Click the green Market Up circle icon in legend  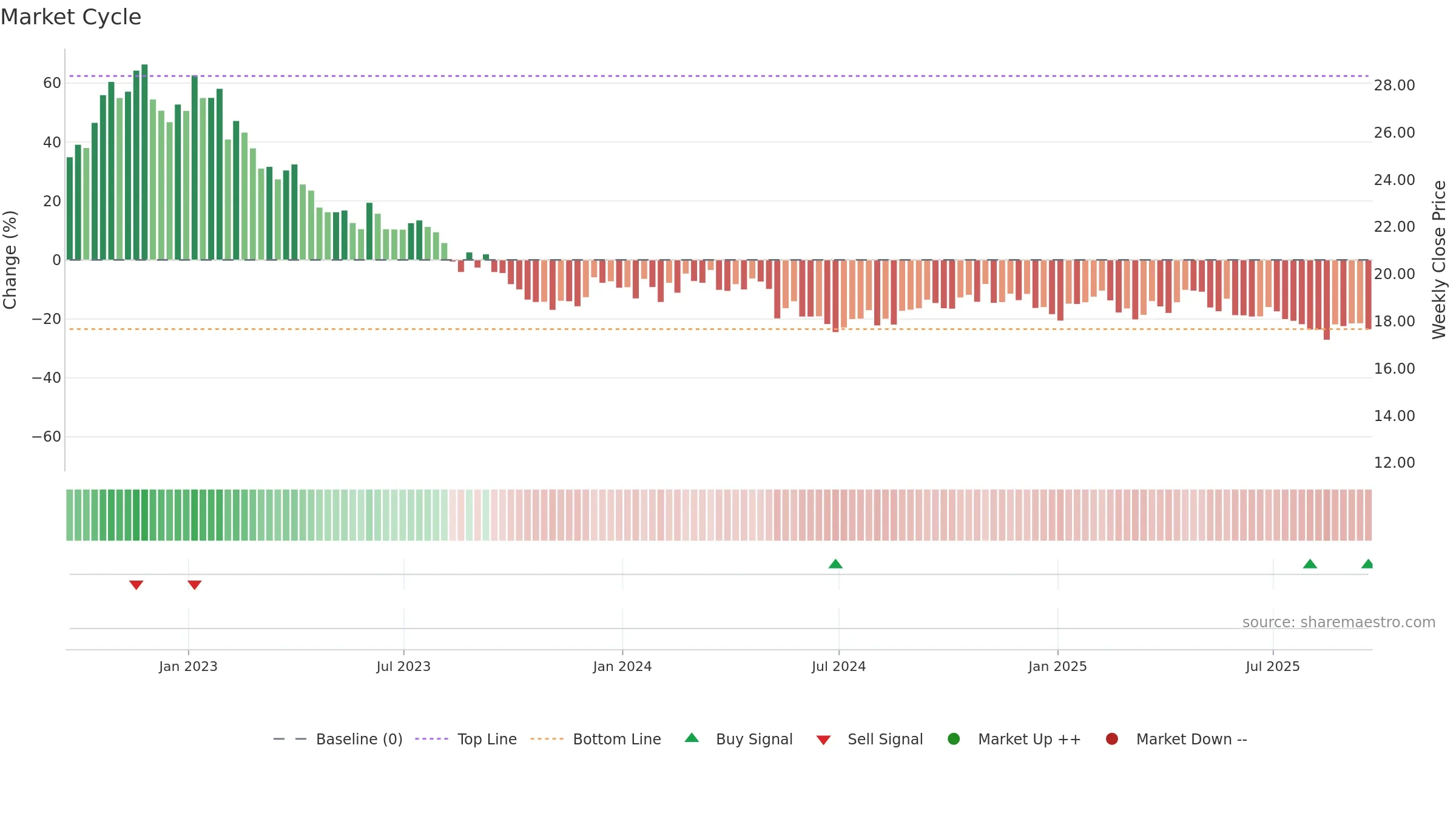[x=954, y=739]
